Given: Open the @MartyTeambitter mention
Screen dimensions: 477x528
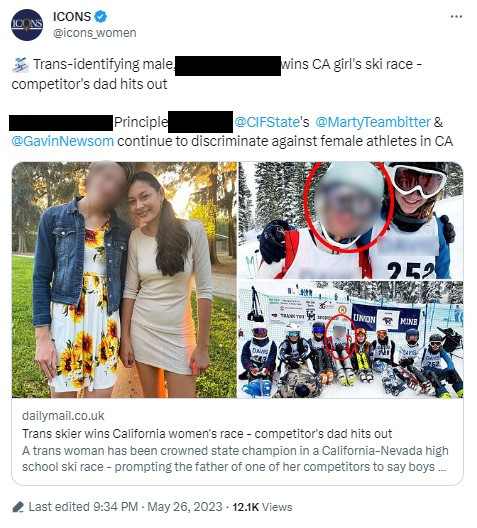Looking at the screenshot, I should click(x=373, y=122).
